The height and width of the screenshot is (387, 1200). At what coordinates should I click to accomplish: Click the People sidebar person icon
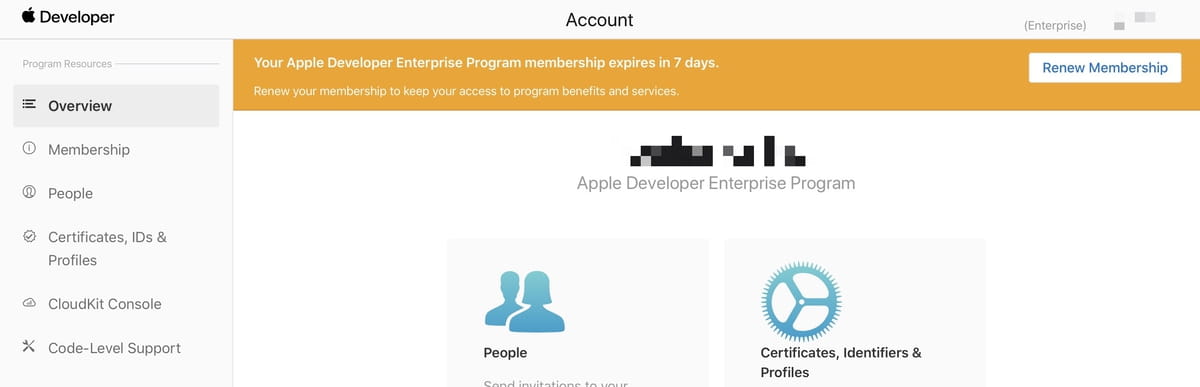[29, 193]
